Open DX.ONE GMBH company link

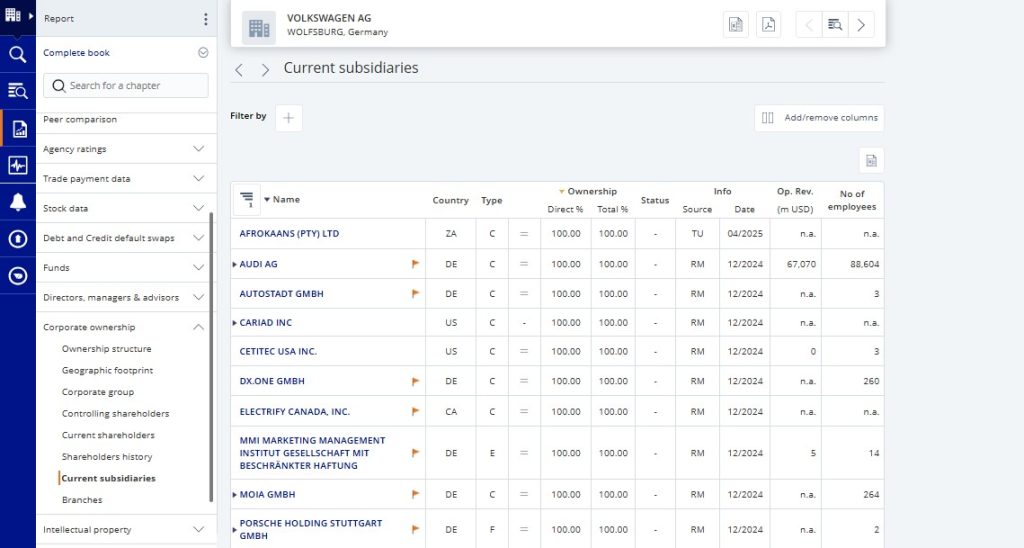[x=272, y=381]
